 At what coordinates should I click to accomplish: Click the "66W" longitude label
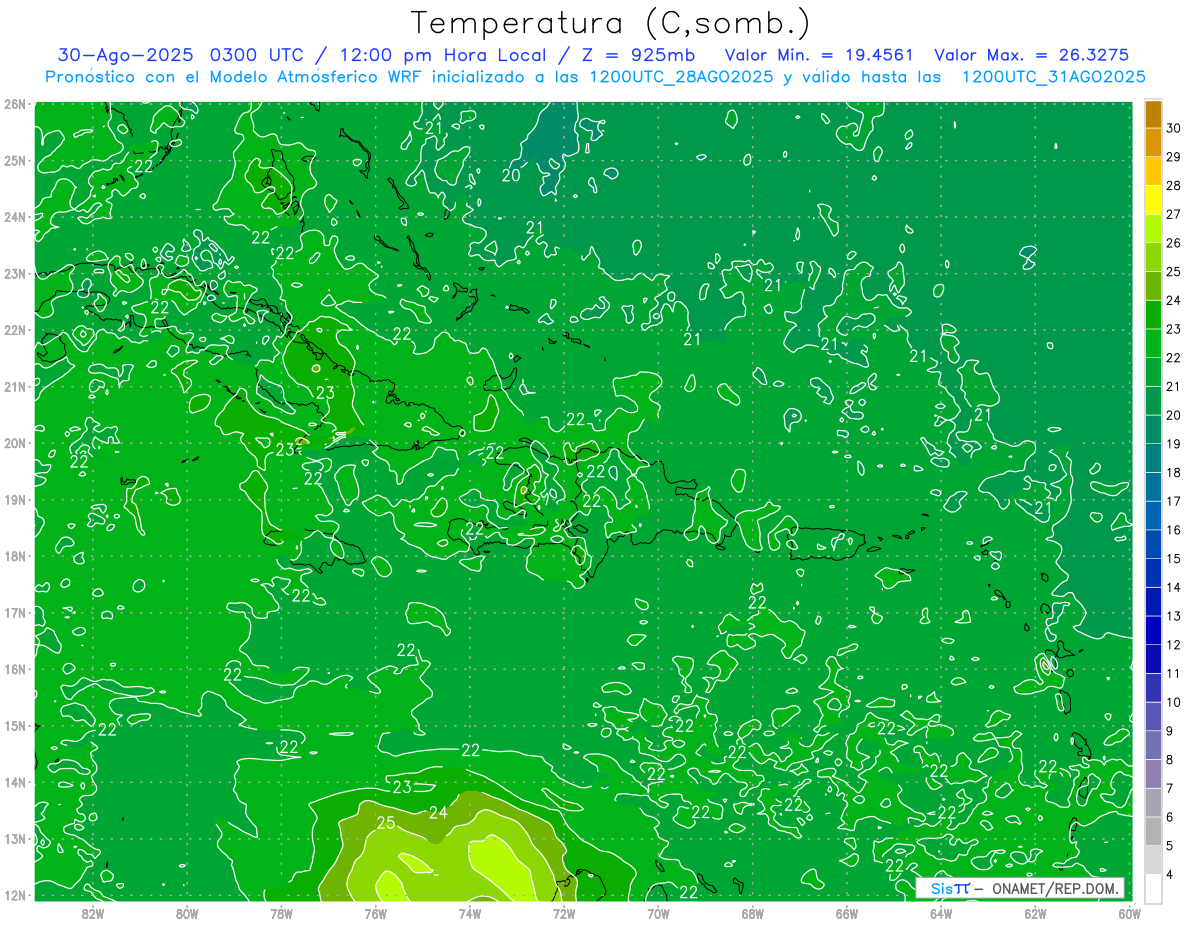pyautogui.click(x=847, y=912)
